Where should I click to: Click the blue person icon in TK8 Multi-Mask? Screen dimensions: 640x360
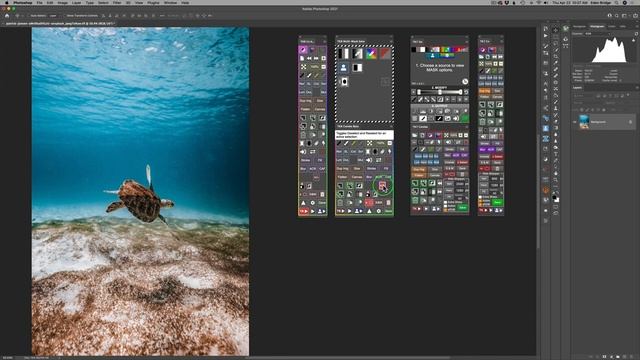point(344,68)
